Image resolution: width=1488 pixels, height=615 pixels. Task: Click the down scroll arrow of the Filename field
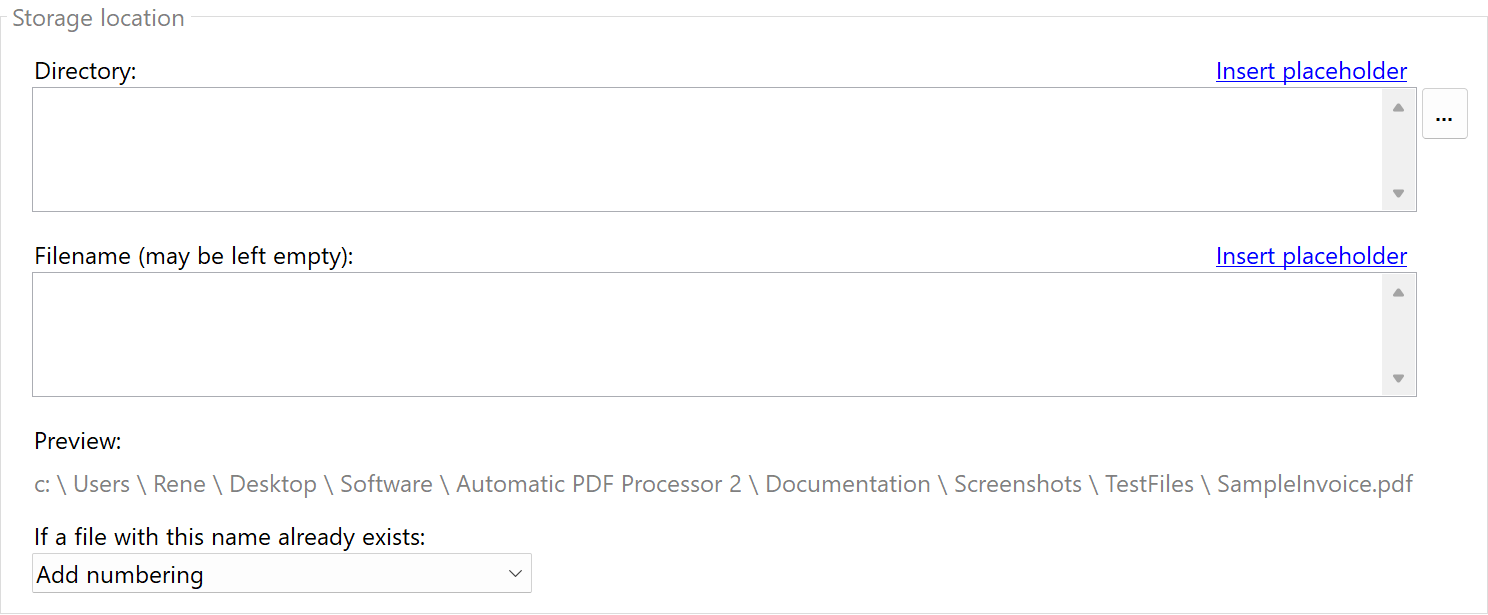pyautogui.click(x=1398, y=379)
